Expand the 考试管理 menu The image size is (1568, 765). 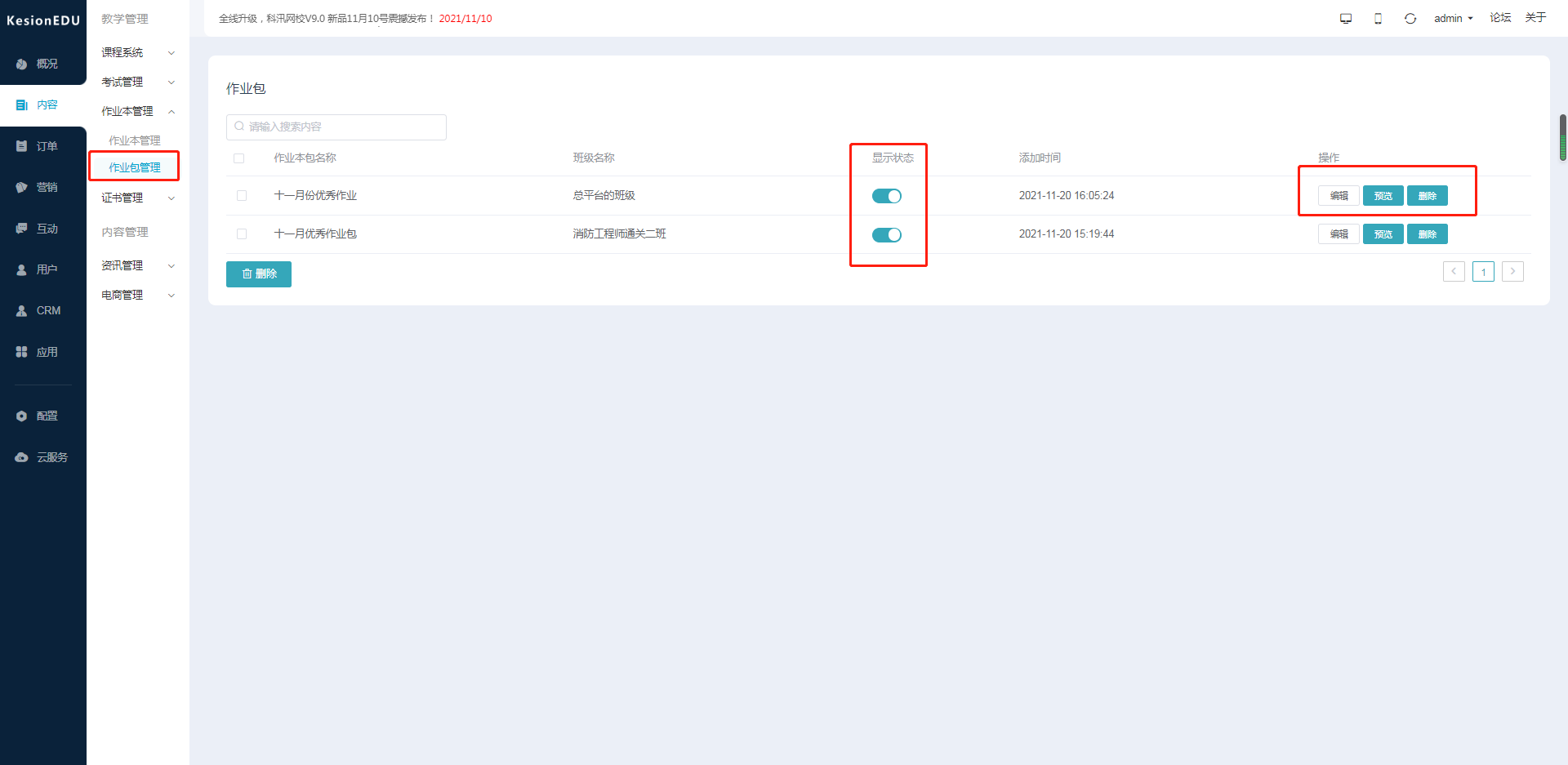tap(137, 82)
